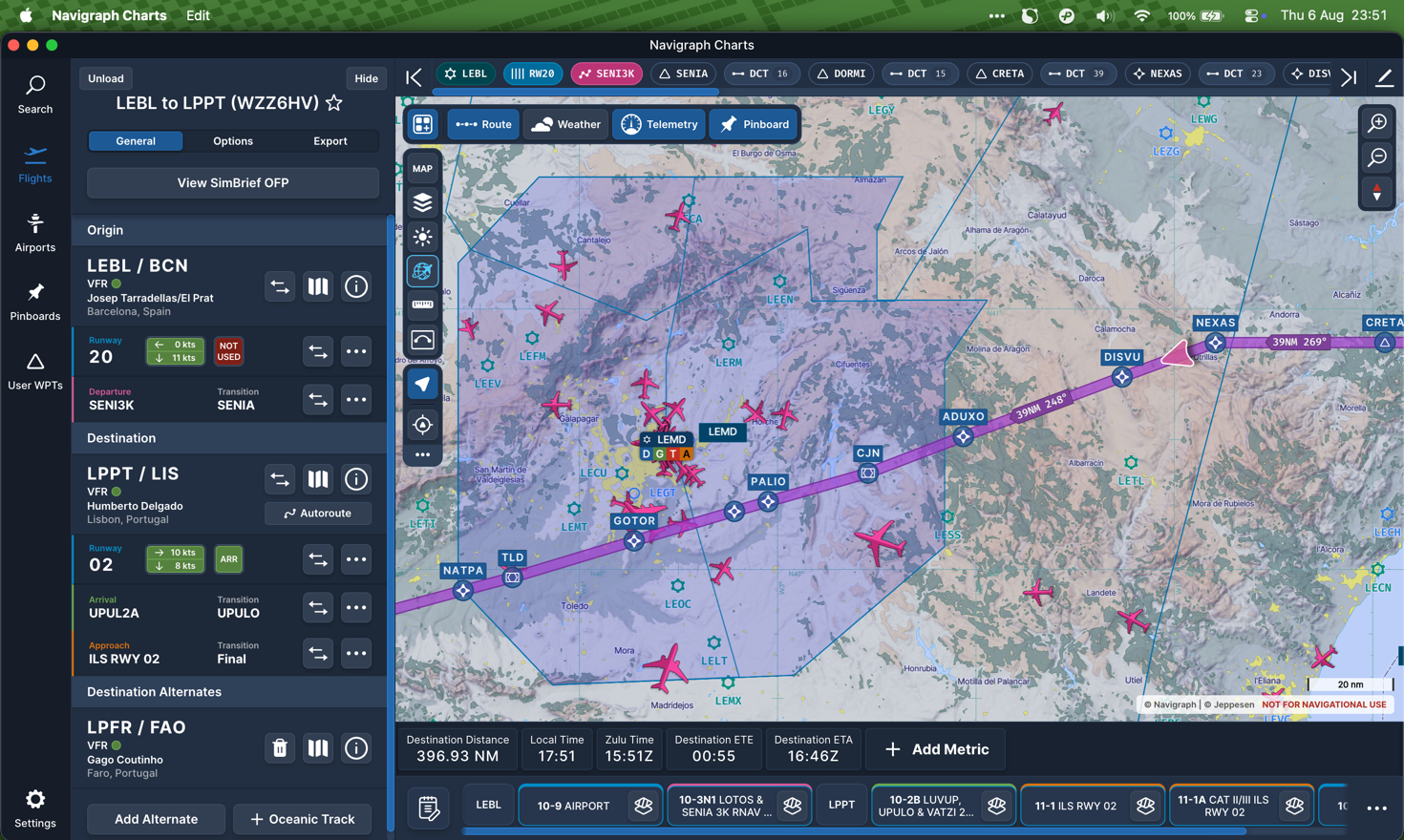Open airport info for LPFR / FAO
1404x840 pixels.
(356, 748)
